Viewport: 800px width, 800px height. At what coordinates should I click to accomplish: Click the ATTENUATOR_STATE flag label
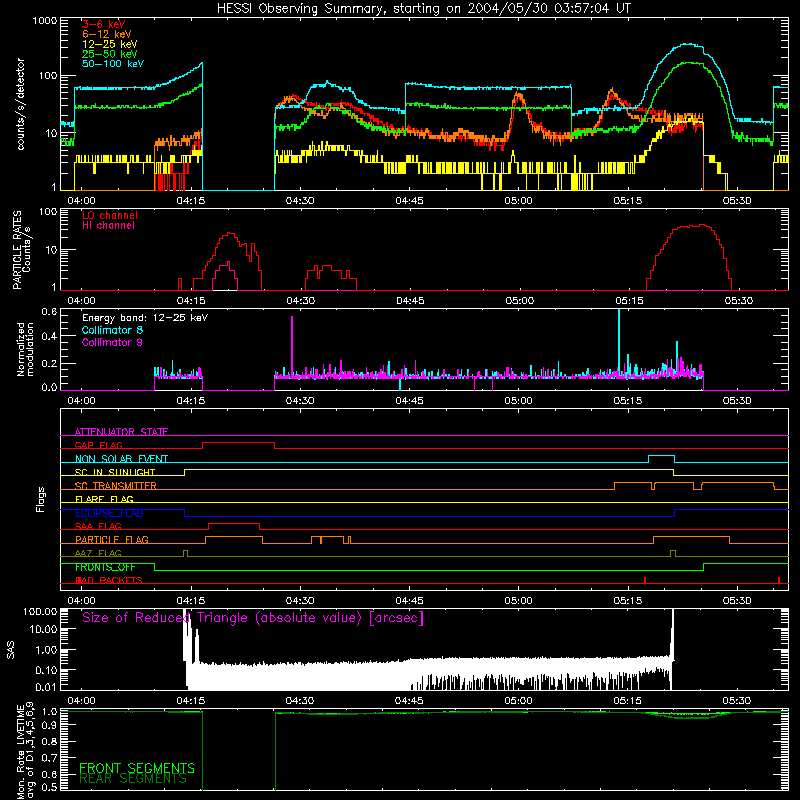[x=121, y=432]
